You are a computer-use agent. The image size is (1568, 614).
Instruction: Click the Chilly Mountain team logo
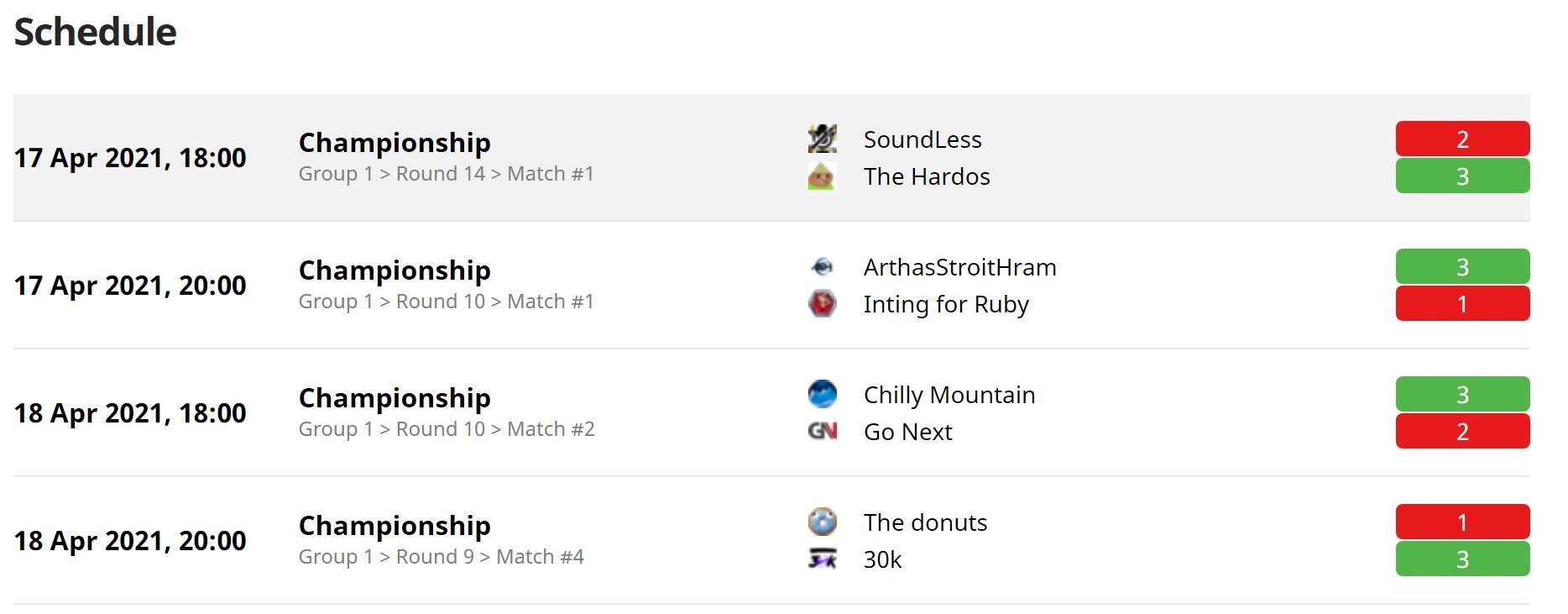point(822,394)
